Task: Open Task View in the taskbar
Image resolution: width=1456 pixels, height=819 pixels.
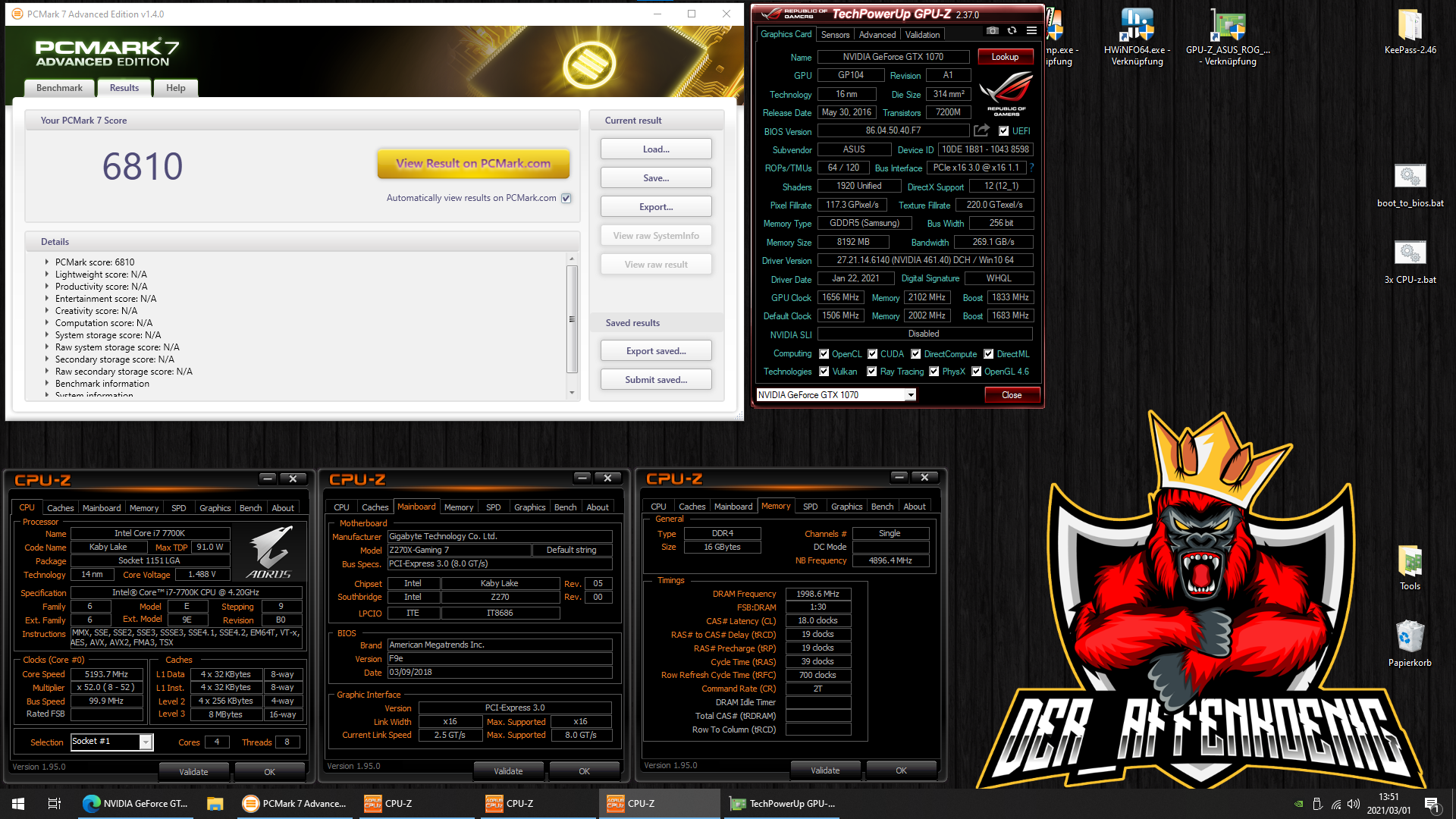Action: pyautogui.click(x=55, y=803)
